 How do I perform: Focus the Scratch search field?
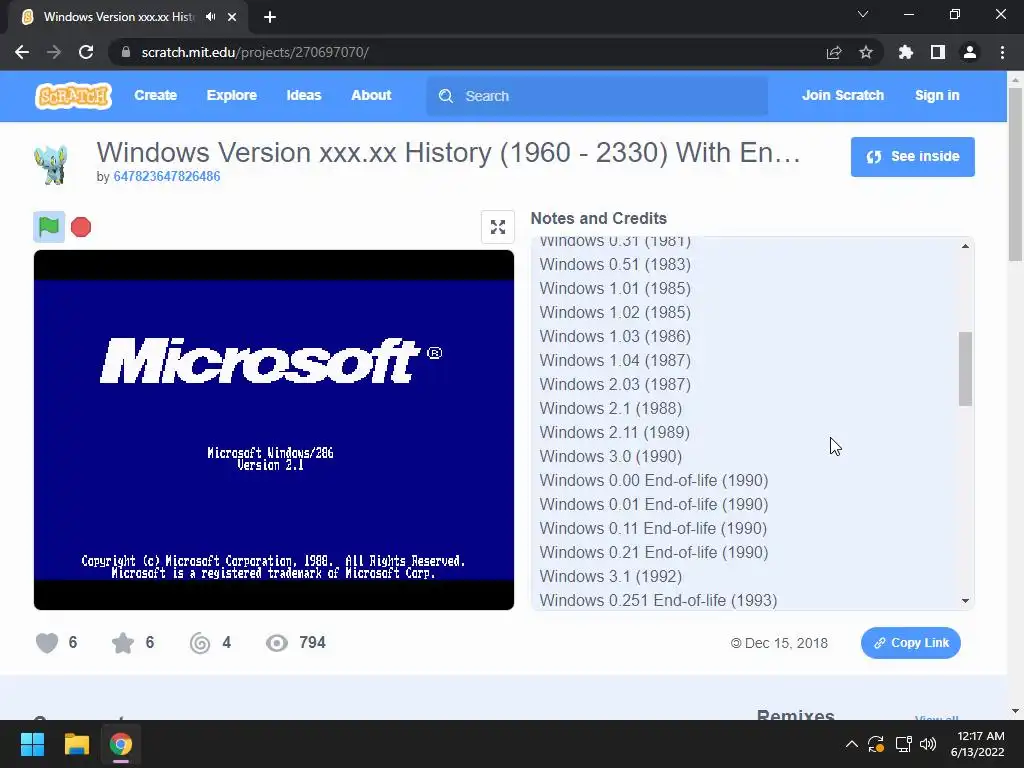coord(597,96)
